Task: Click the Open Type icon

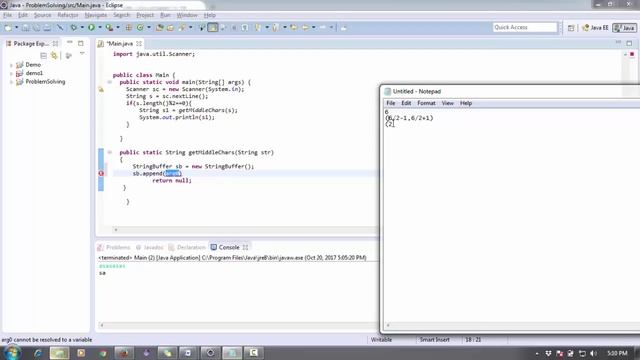Action: tap(160, 28)
